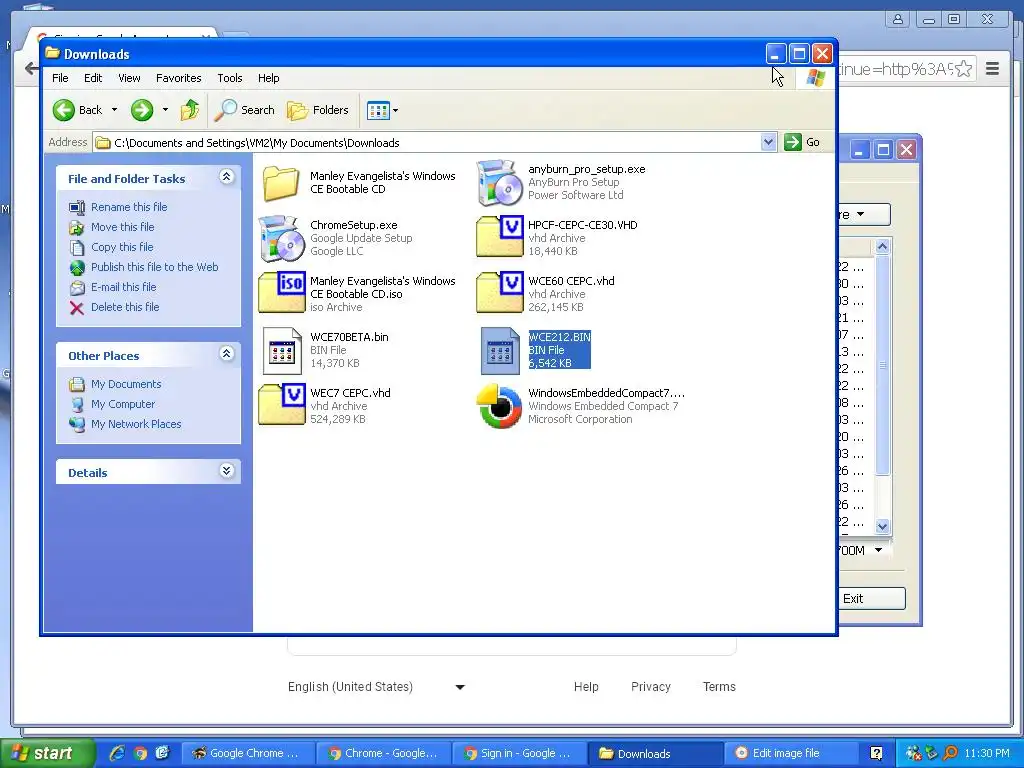Click the green Forward arrow button
Image resolution: width=1024 pixels, height=768 pixels.
point(142,110)
